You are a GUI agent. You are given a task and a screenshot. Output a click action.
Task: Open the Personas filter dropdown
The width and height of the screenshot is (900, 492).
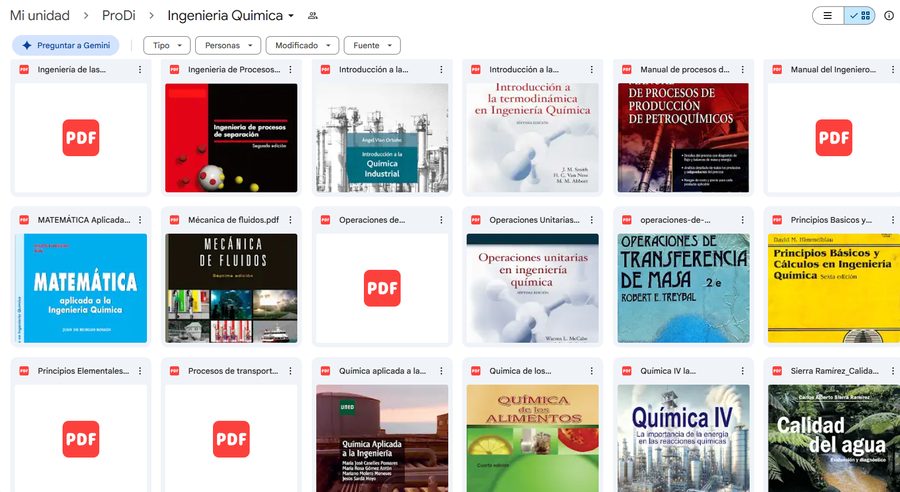pos(228,45)
